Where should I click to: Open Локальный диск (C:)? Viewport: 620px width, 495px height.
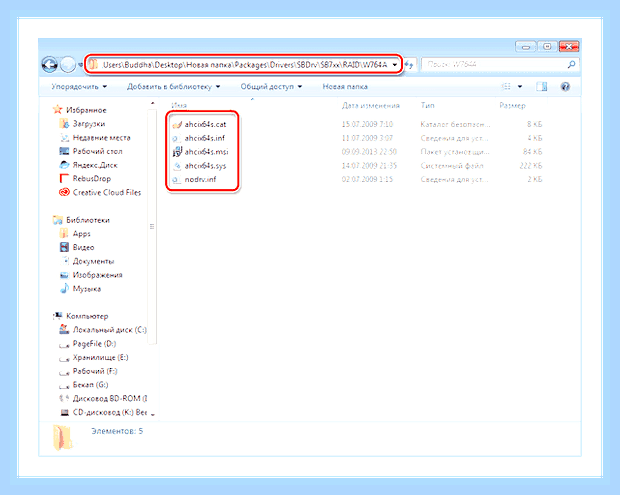tap(110, 330)
